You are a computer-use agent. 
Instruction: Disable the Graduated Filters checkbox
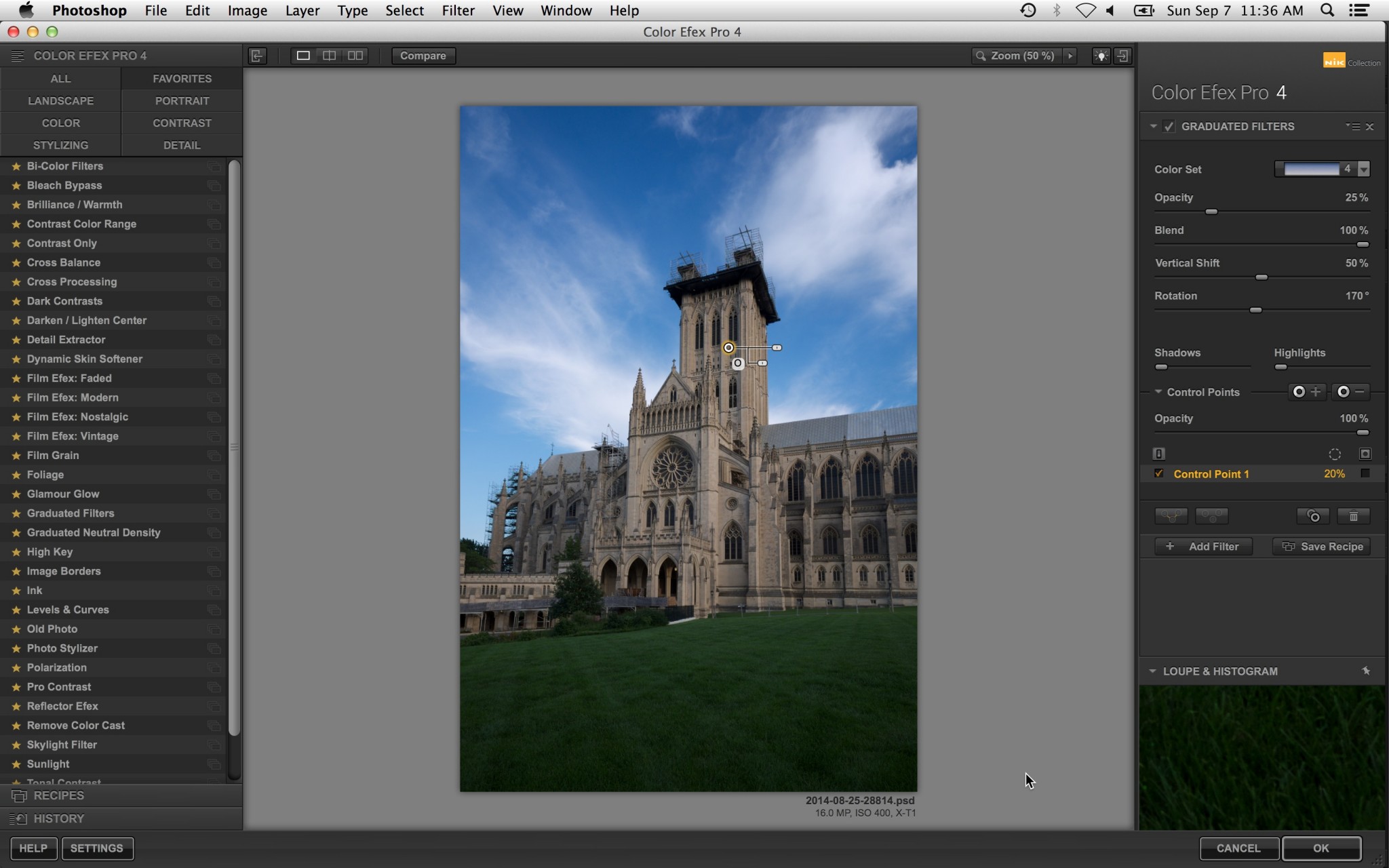click(x=1169, y=126)
